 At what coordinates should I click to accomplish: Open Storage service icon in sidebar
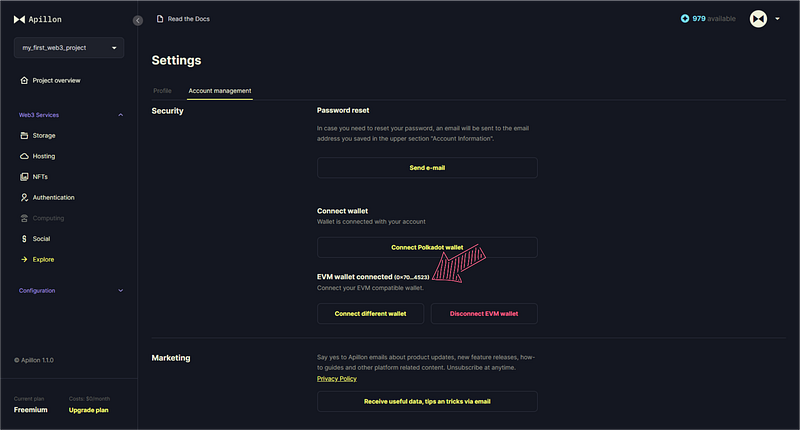(x=24, y=136)
